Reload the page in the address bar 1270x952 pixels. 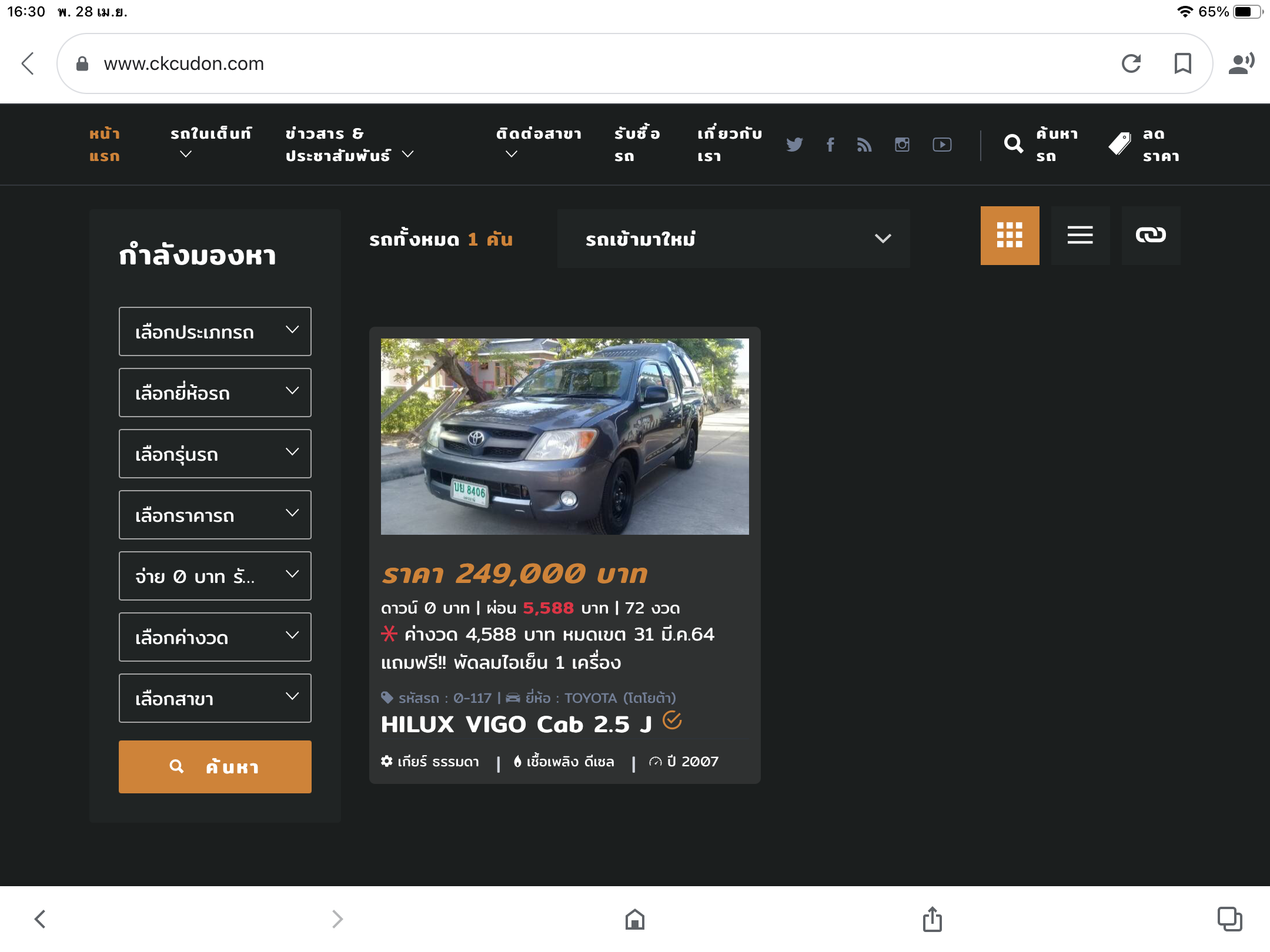pyautogui.click(x=1131, y=63)
